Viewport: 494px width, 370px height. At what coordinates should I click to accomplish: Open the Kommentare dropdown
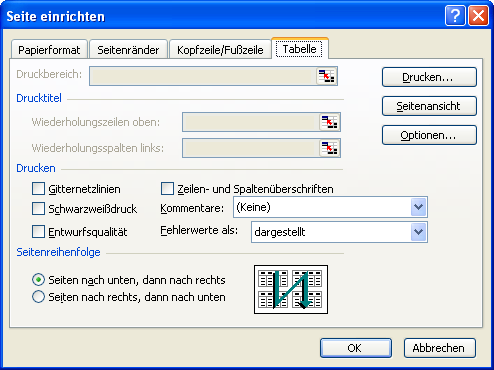click(419, 207)
